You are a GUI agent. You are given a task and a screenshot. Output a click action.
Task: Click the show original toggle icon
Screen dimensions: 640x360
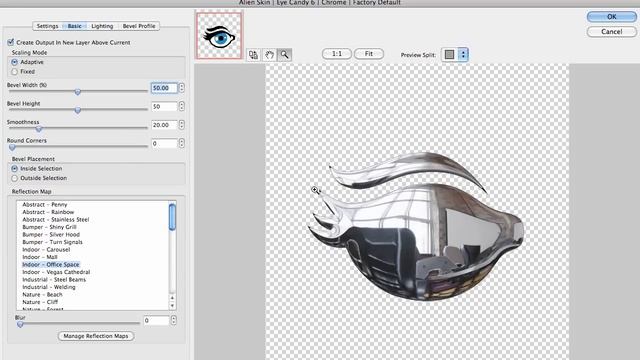[253, 55]
